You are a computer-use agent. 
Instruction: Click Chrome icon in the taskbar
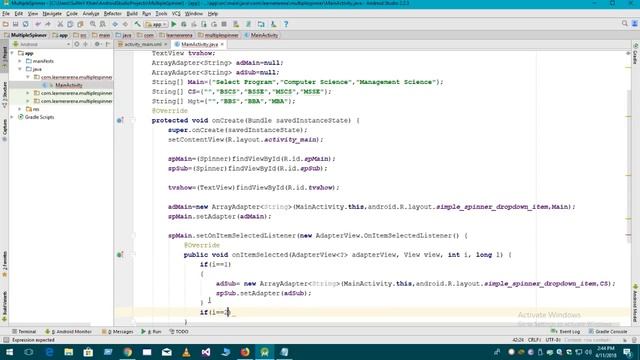[127, 352]
